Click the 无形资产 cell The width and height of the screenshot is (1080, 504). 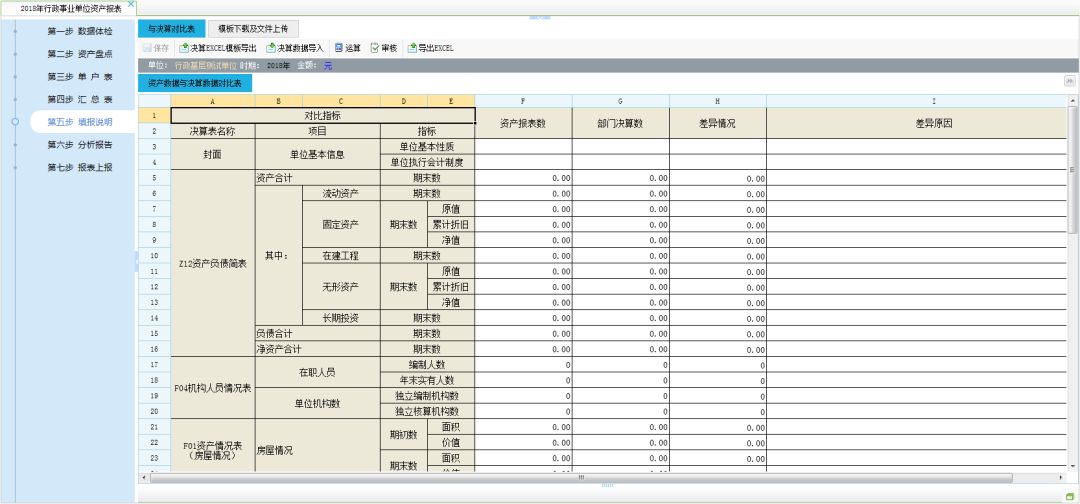coord(341,286)
